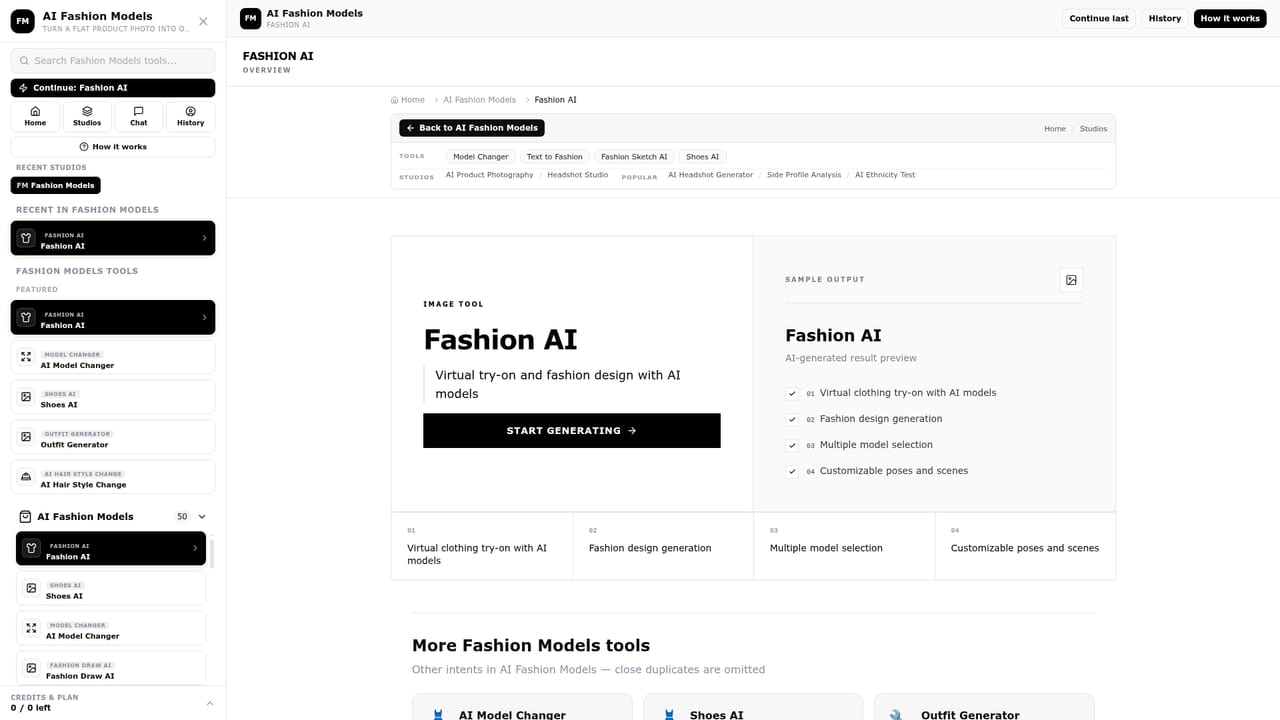The width and height of the screenshot is (1280, 720).
Task: Click the Featured AI Model Changer expand-arrows icon
Action: point(26,357)
